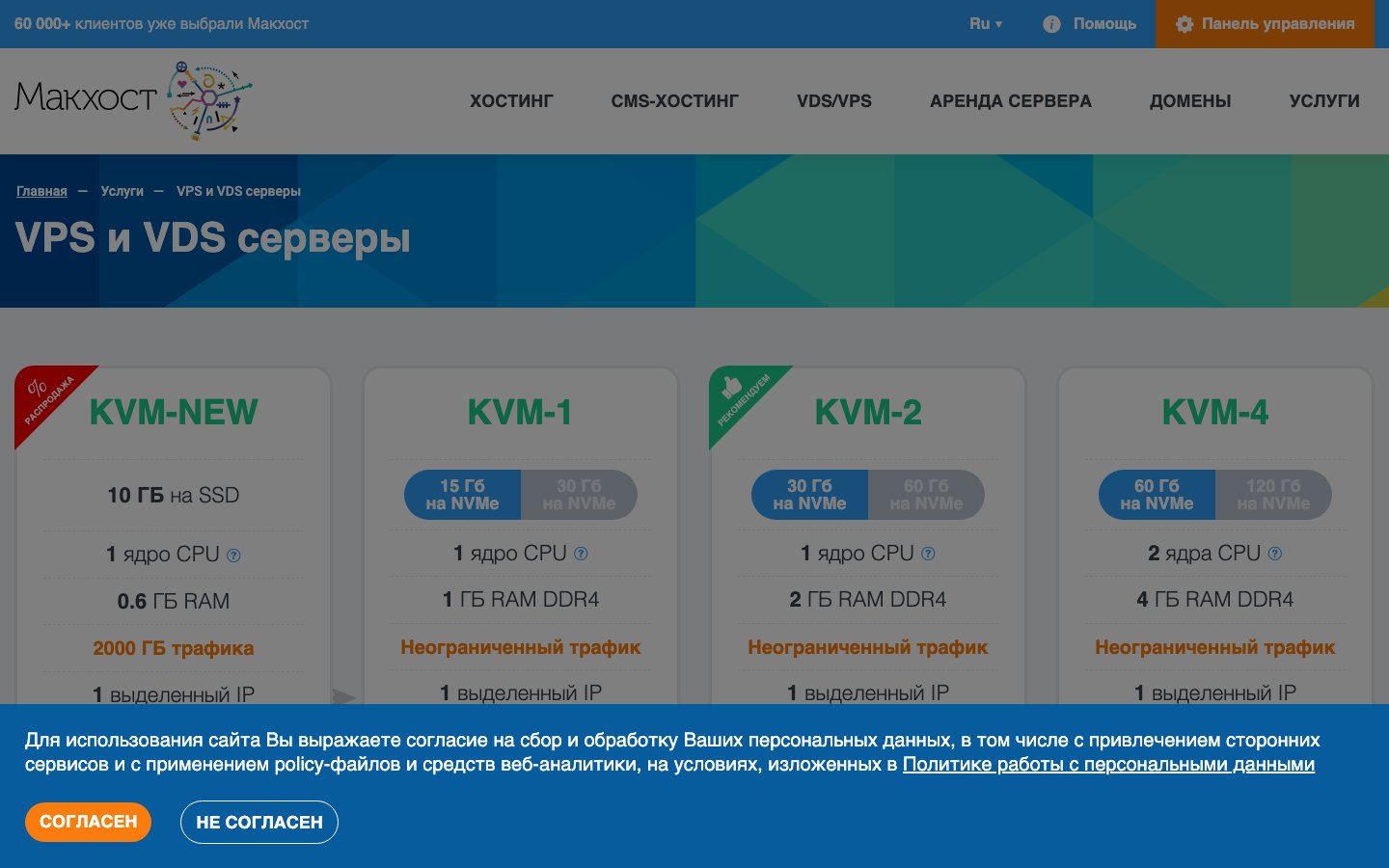Open the АРЕНДА СЕРВЕРА menu
The width and height of the screenshot is (1389, 868).
pos(1011,101)
